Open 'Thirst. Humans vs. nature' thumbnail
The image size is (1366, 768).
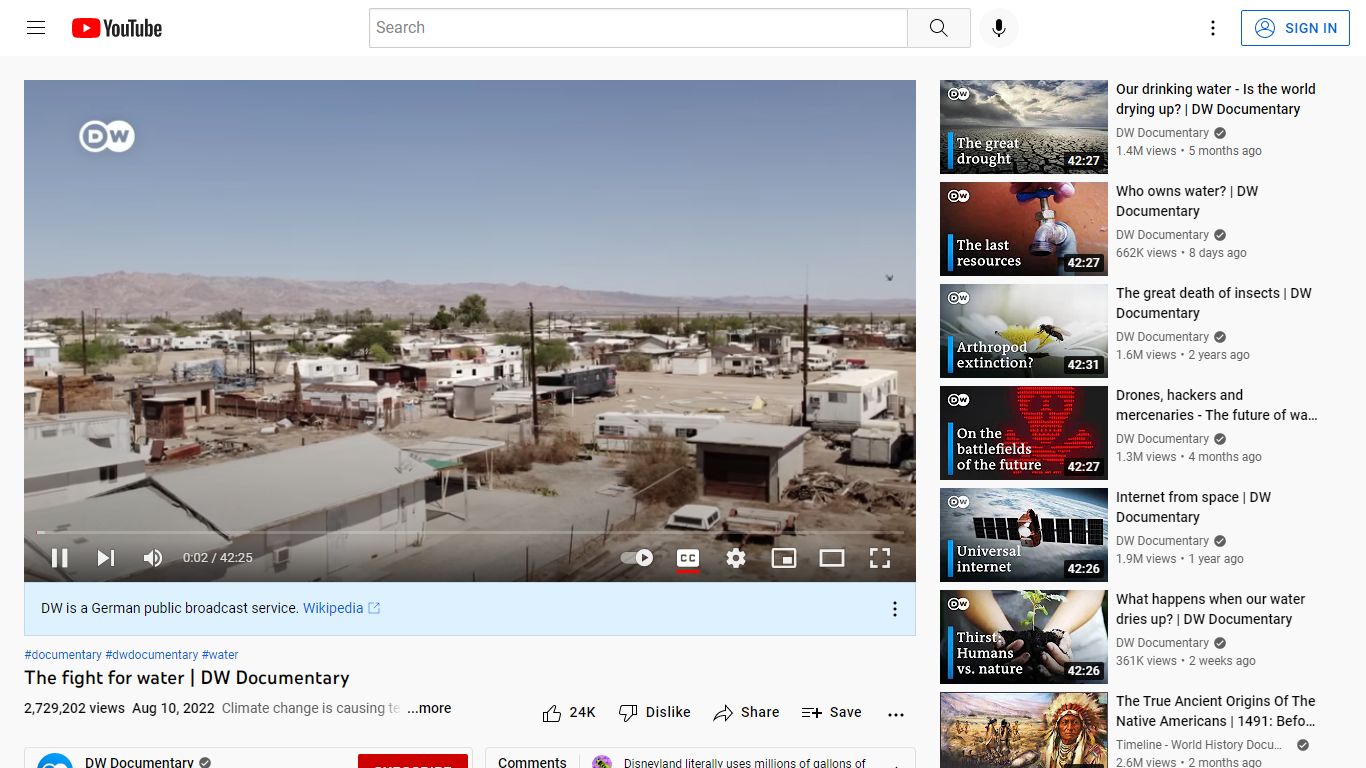(x=1024, y=637)
